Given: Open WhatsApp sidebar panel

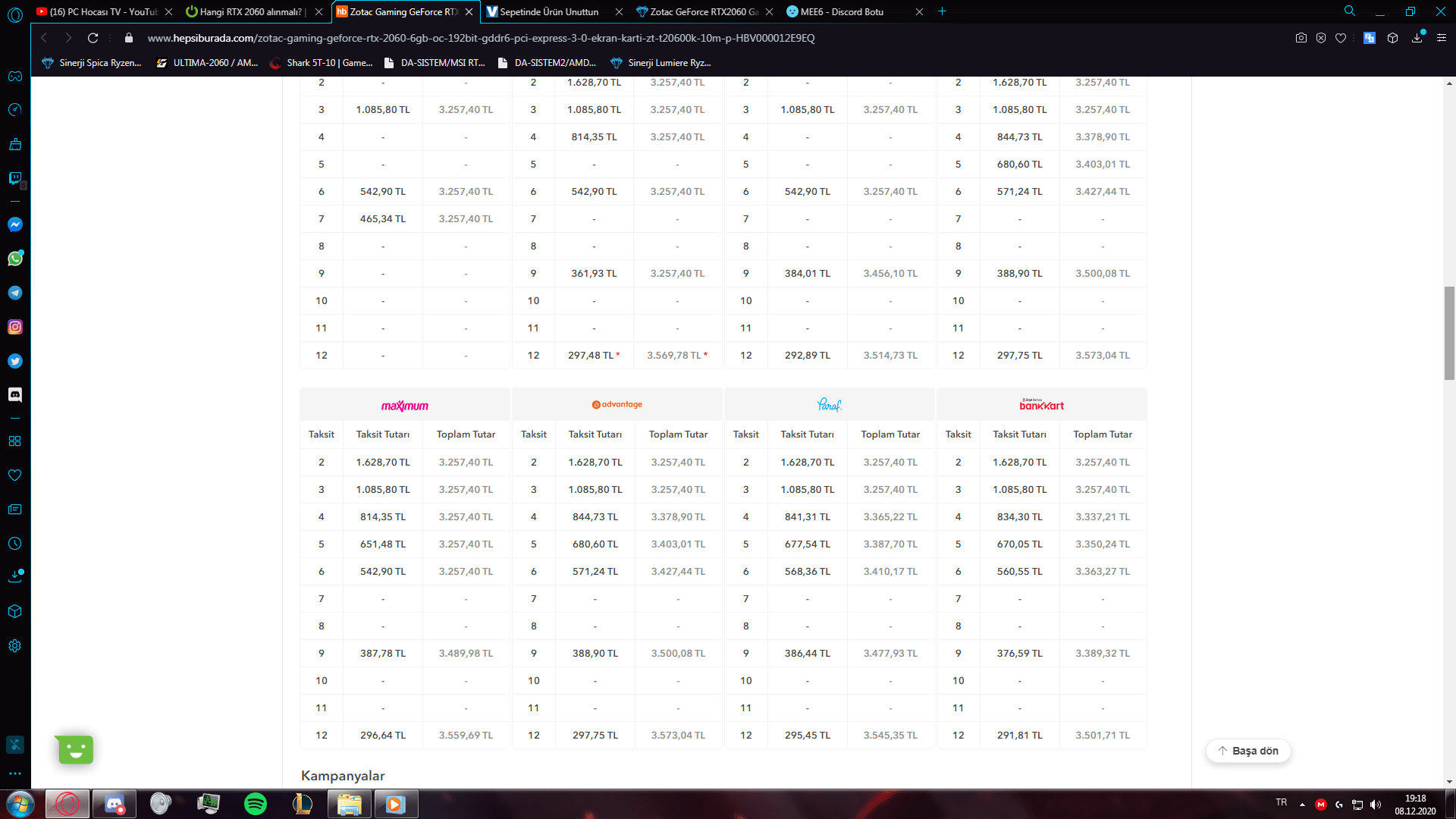Looking at the screenshot, I should point(15,259).
